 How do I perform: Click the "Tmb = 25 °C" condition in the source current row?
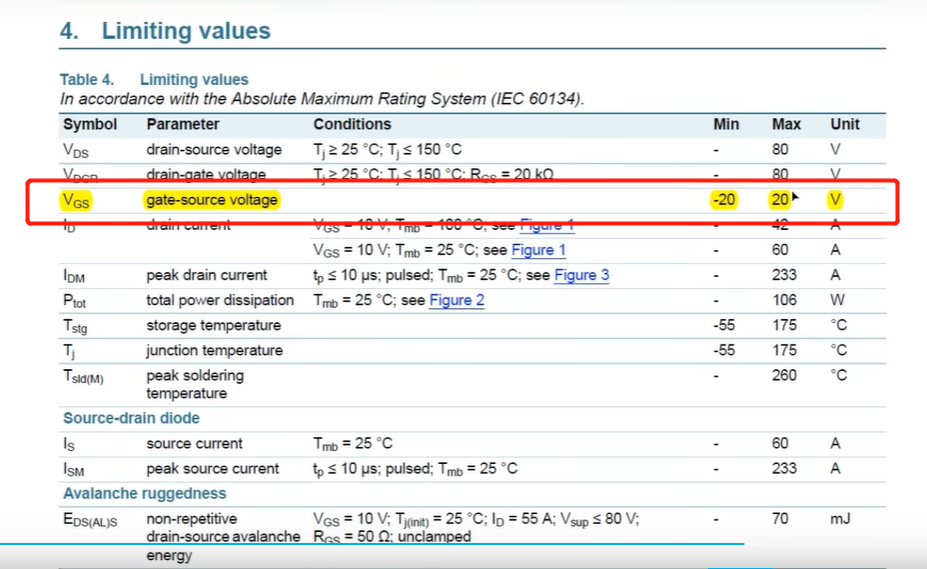pyautogui.click(x=353, y=444)
